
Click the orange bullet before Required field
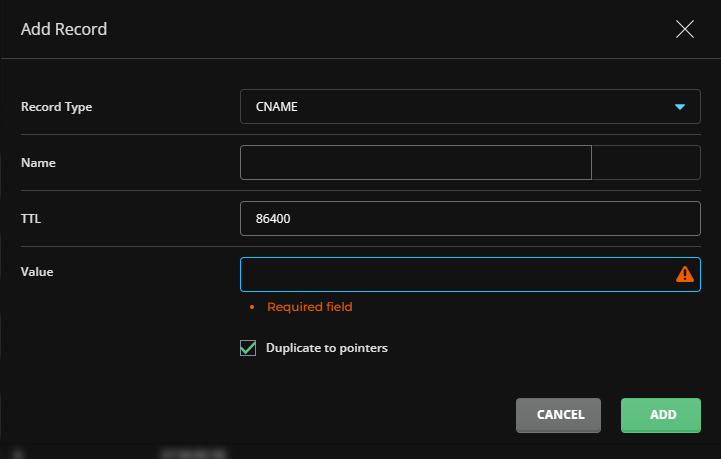point(252,307)
